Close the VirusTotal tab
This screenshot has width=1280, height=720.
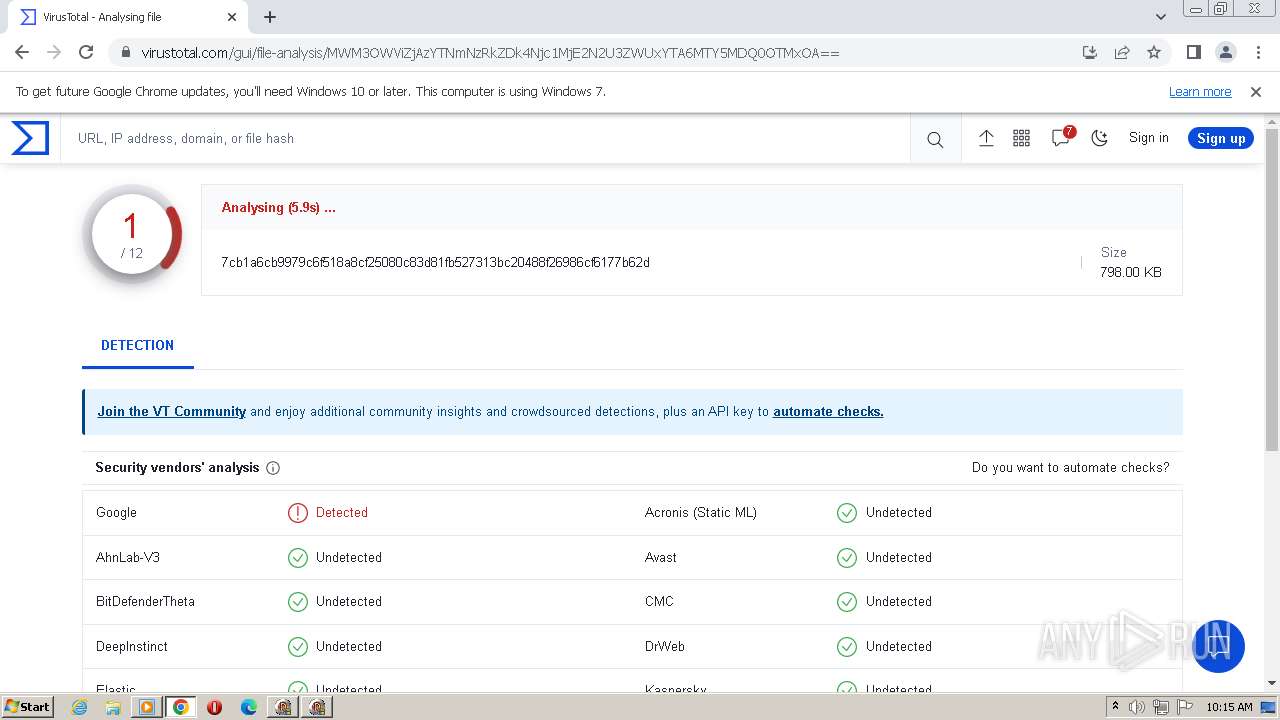point(232,17)
